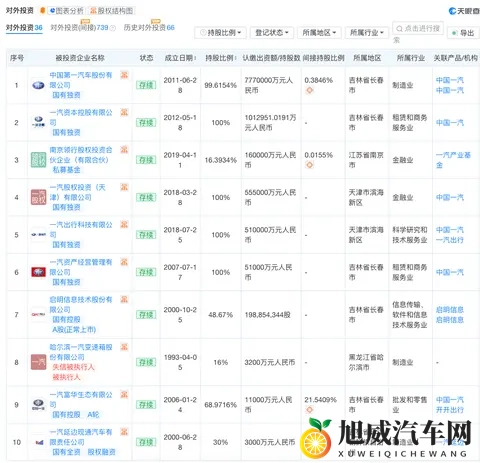Open the 图表分析 chart analysis view

[66, 11]
